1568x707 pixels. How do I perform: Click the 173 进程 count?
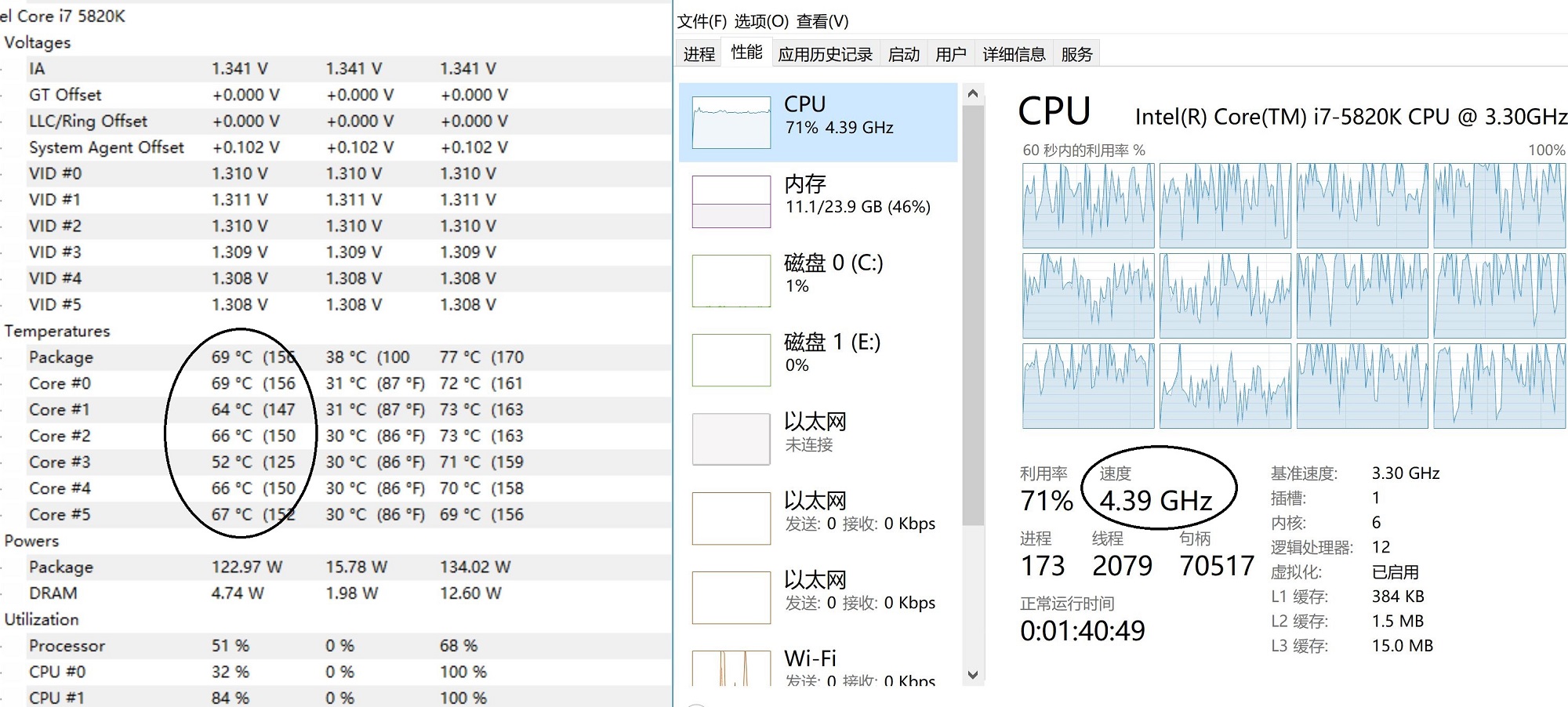[1043, 566]
